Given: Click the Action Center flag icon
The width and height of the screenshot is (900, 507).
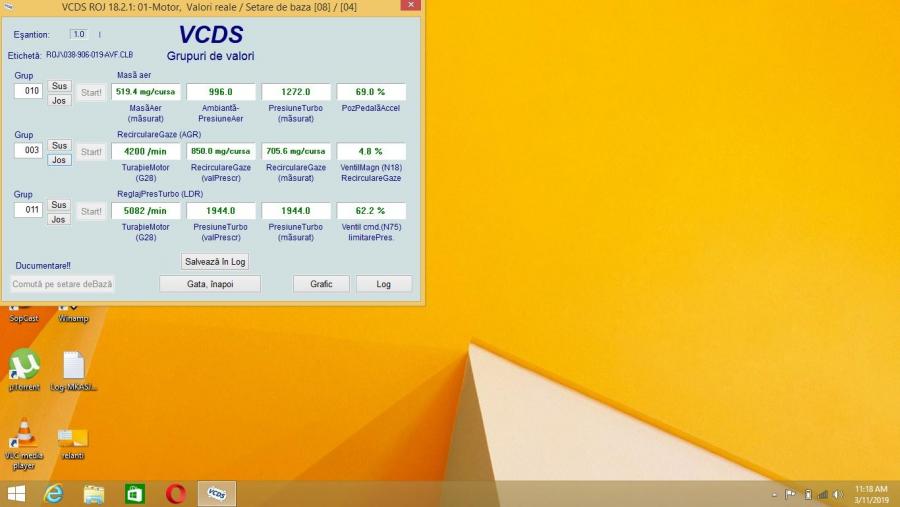Looking at the screenshot, I should 790,494.
